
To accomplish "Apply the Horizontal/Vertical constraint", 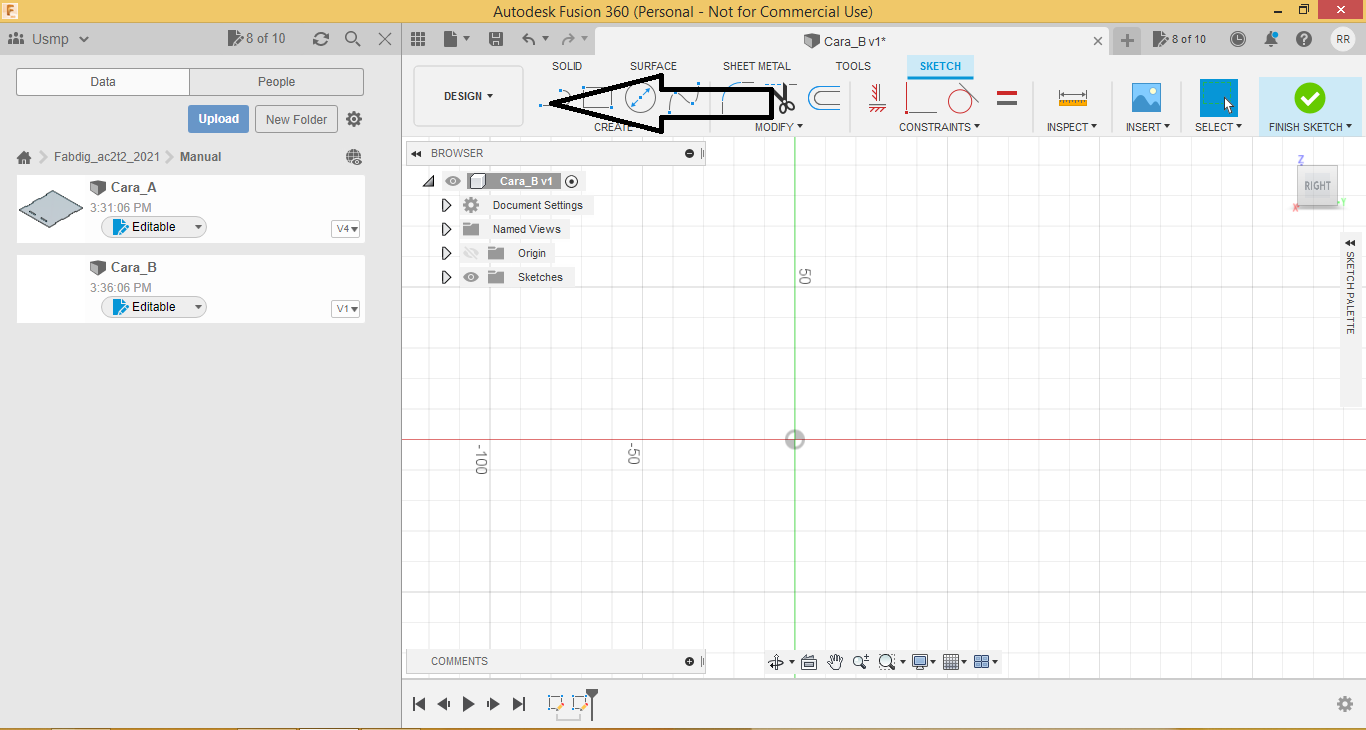I will 877,98.
